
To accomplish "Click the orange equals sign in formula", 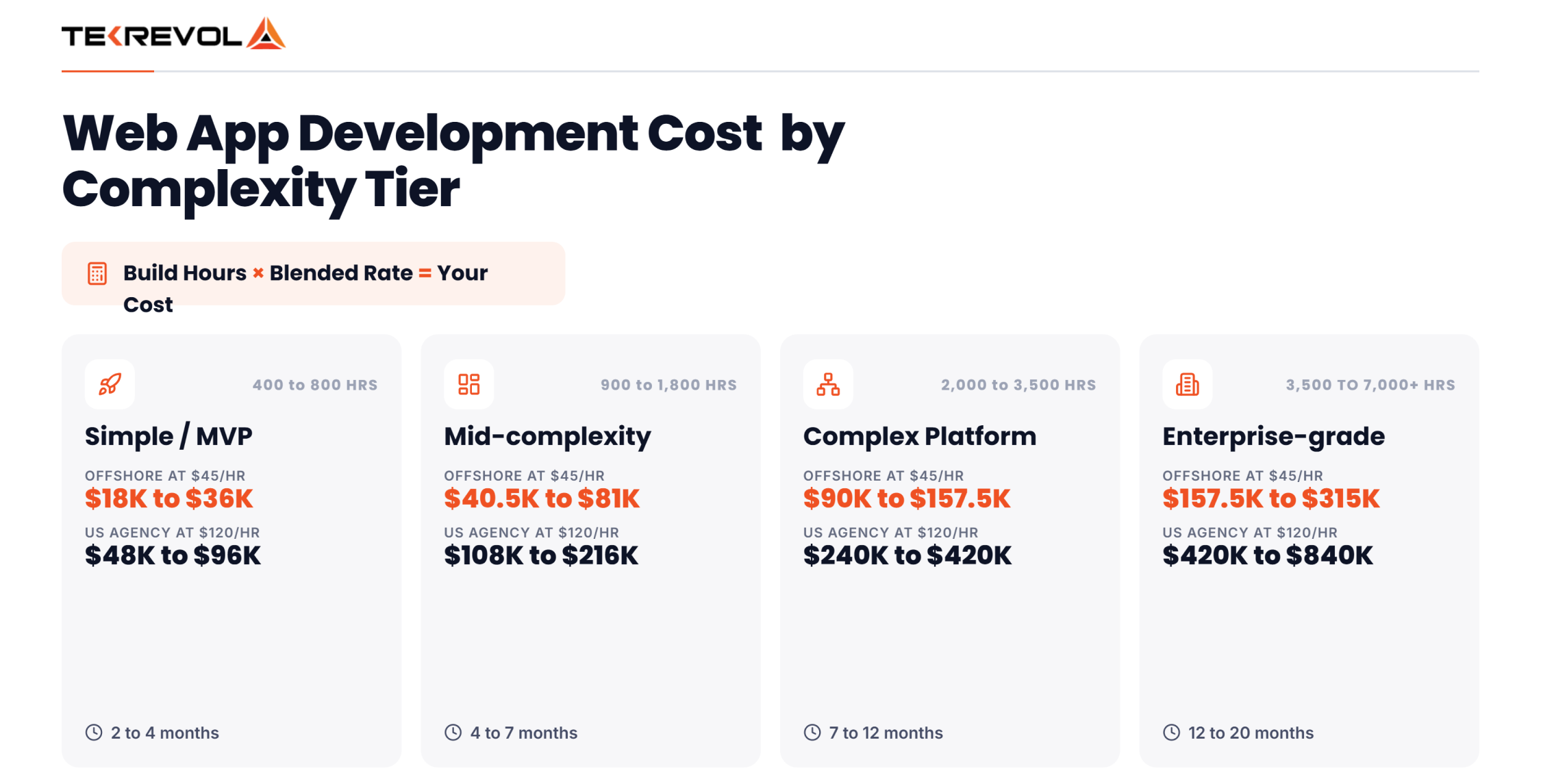I will pos(425,273).
